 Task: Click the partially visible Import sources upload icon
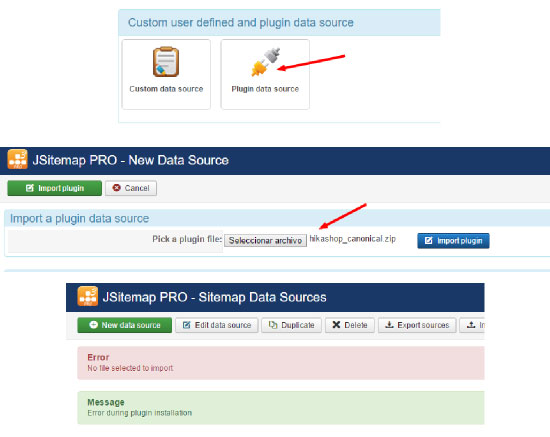coord(471,325)
